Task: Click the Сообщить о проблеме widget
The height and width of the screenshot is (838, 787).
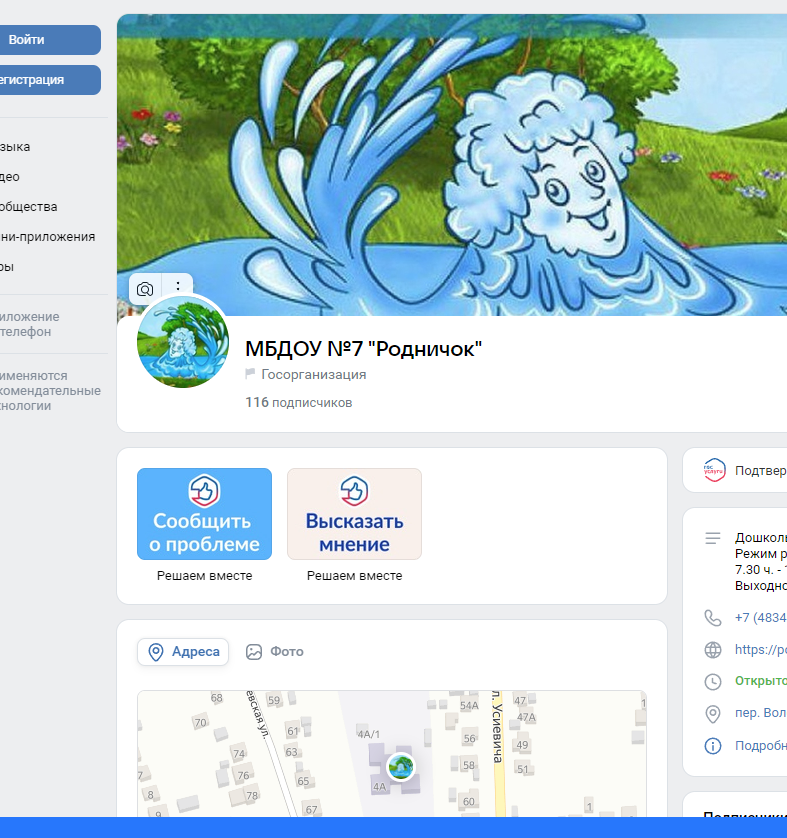Action: click(x=204, y=514)
